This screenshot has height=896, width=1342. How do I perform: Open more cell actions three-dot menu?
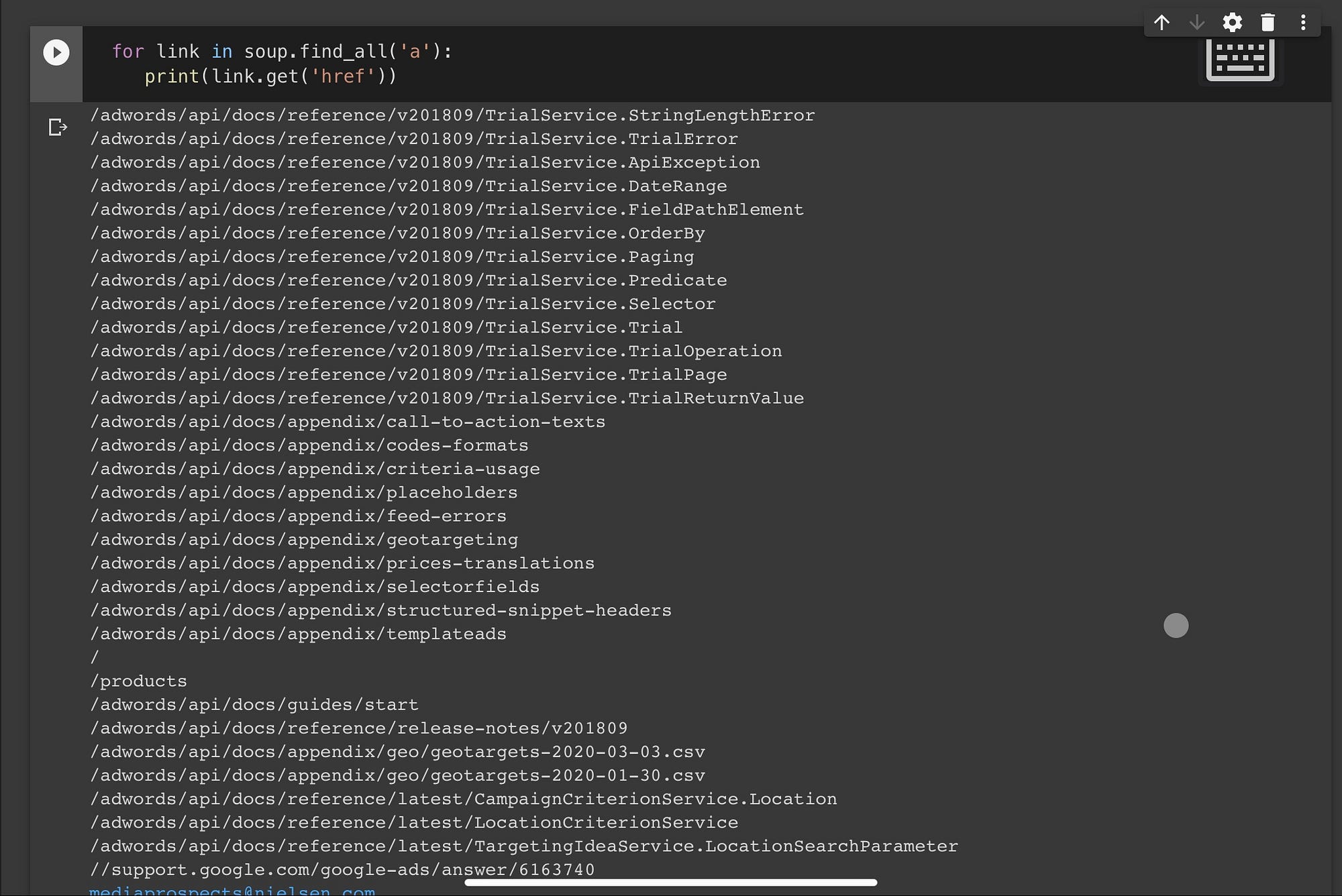1303,23
